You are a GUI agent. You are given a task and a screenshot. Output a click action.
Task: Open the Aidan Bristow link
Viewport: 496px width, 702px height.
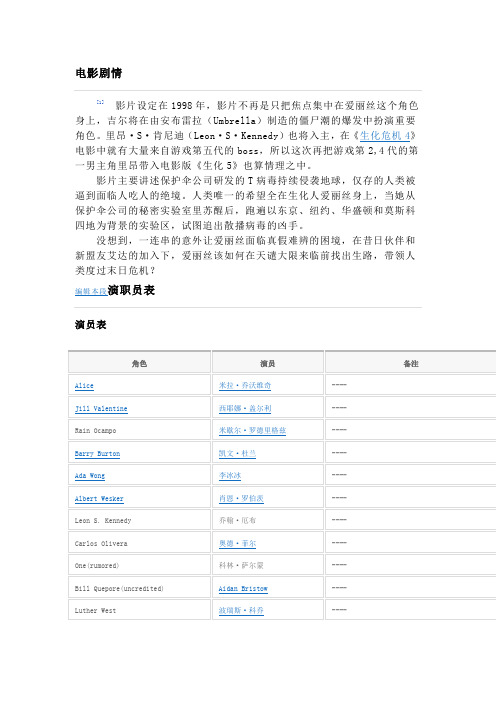tap(243, 588)
